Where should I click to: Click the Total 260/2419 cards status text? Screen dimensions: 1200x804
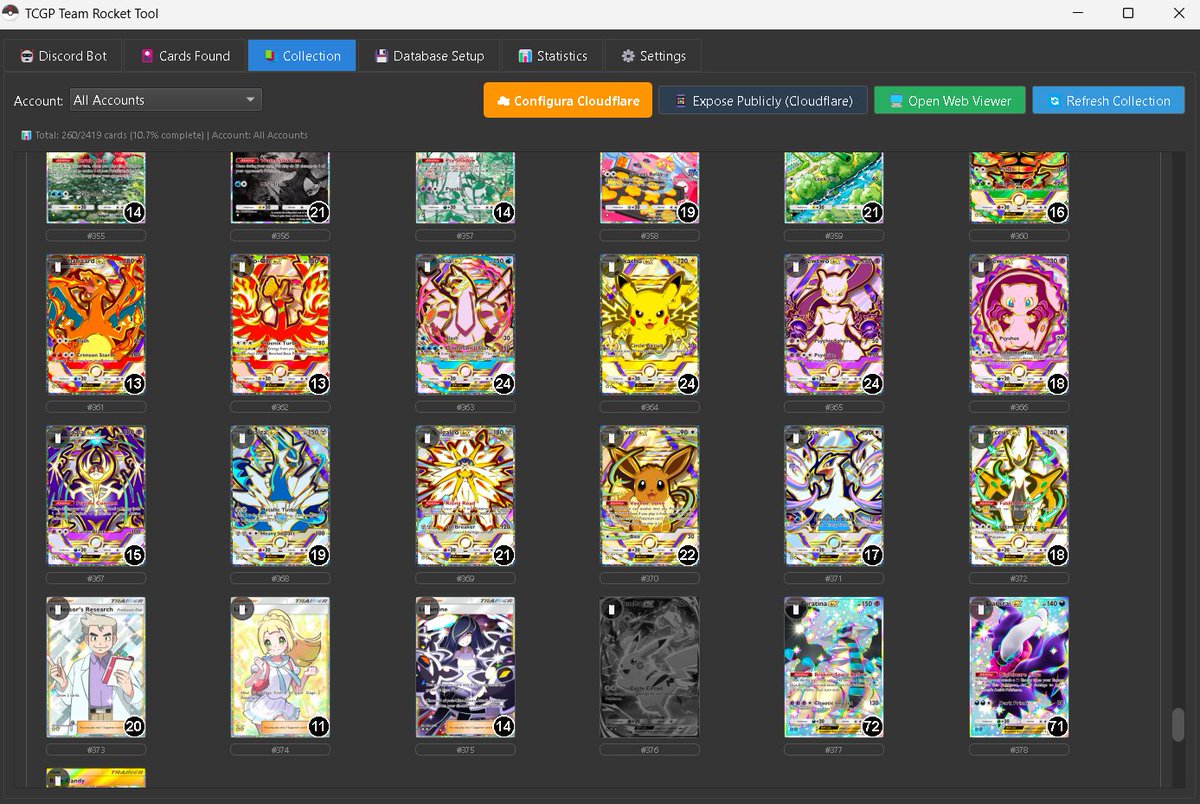(164, 135)
